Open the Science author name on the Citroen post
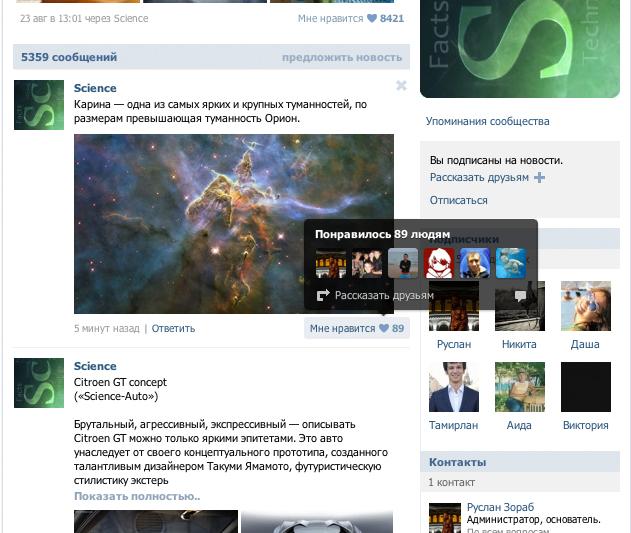The image size is (631, 533). [95, 366]
